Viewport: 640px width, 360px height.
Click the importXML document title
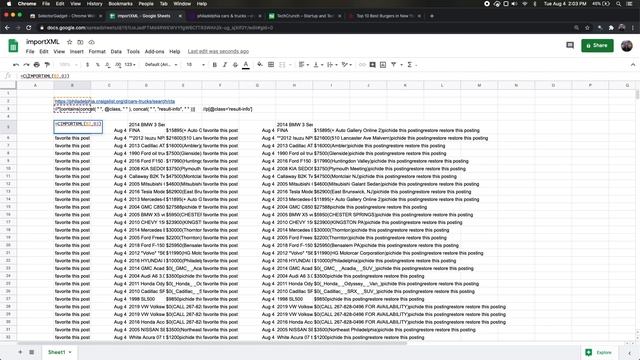(42, 42)
